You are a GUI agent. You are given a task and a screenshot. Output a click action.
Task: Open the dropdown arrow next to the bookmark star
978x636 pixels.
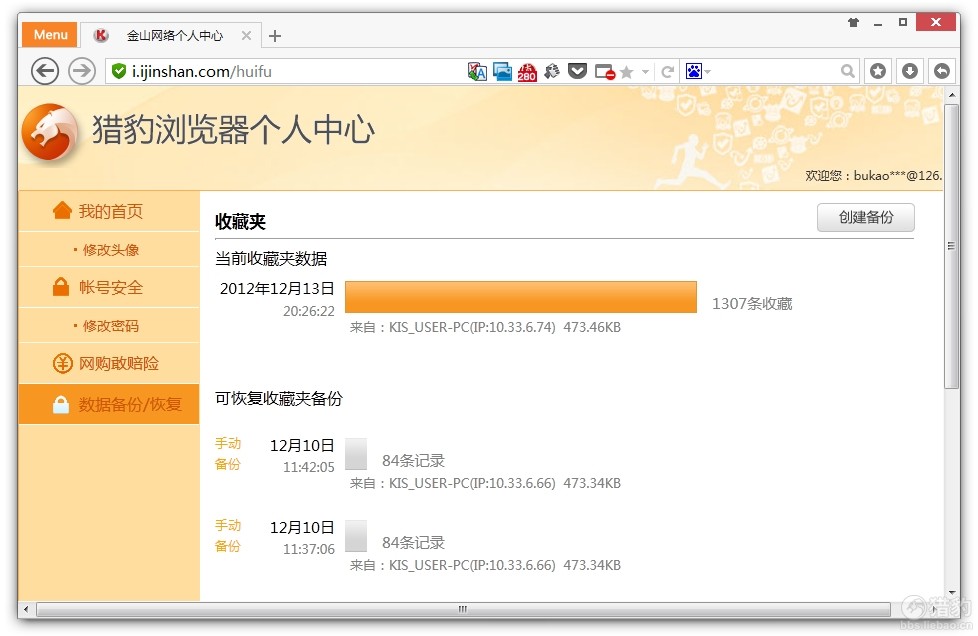pos(643,71)
